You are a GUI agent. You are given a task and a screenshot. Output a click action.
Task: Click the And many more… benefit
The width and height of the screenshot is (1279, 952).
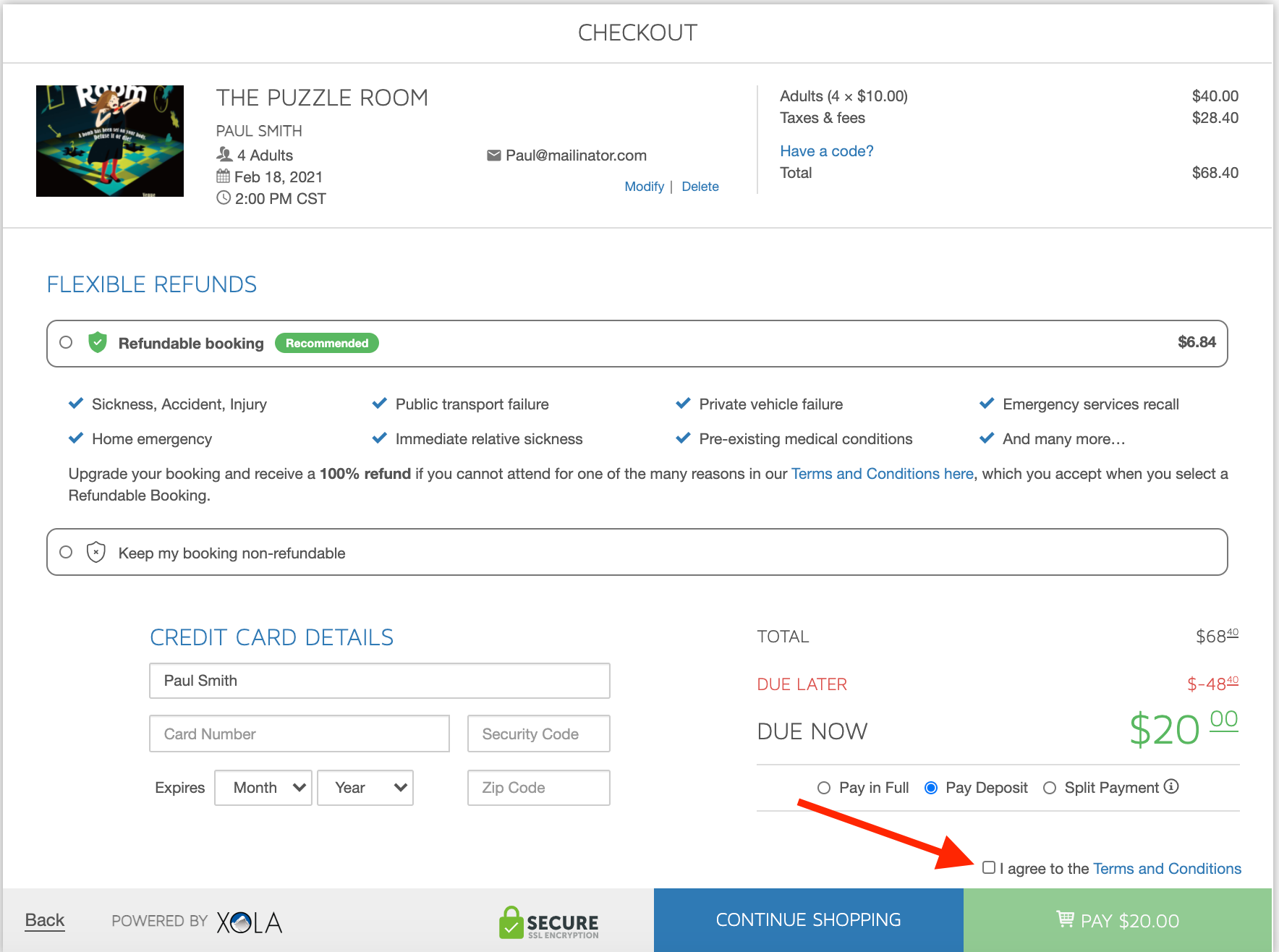1064,439
